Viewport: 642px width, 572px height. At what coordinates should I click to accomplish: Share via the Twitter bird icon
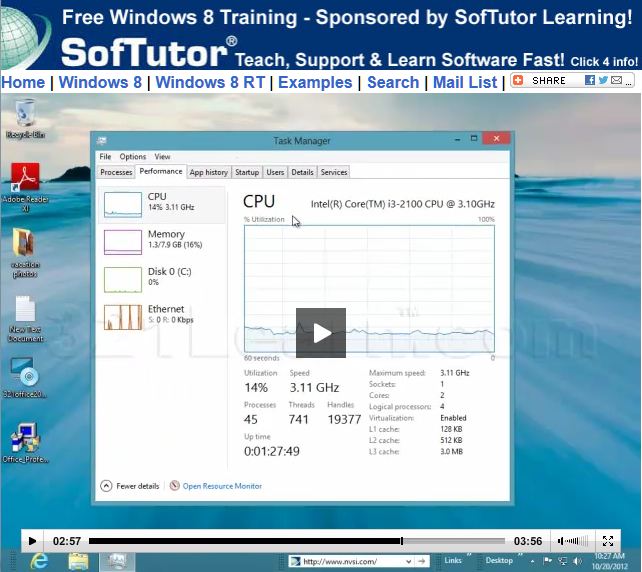point(603,80)
